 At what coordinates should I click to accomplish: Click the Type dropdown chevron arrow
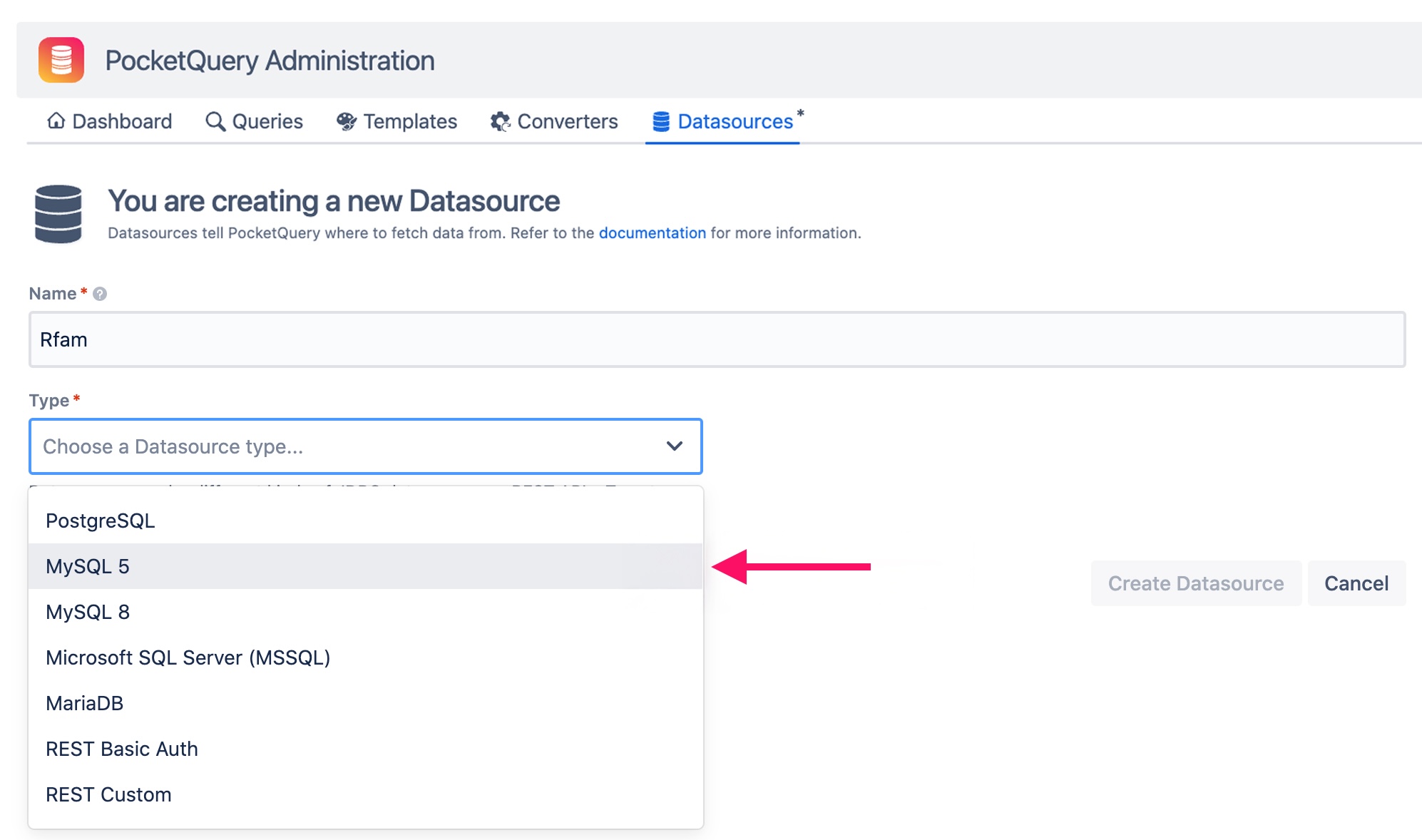pos(674,446)
